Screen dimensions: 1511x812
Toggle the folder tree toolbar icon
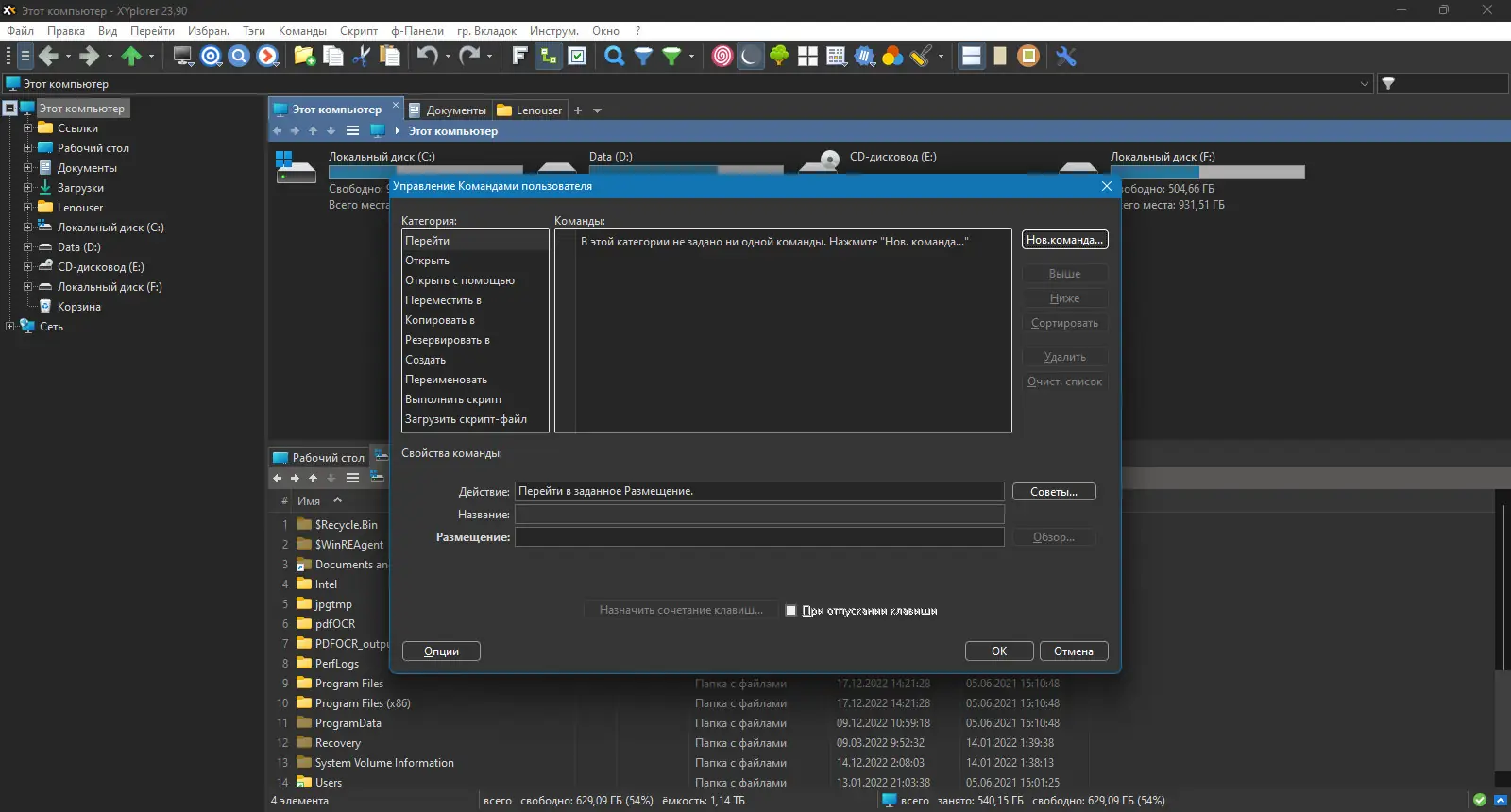548,57
